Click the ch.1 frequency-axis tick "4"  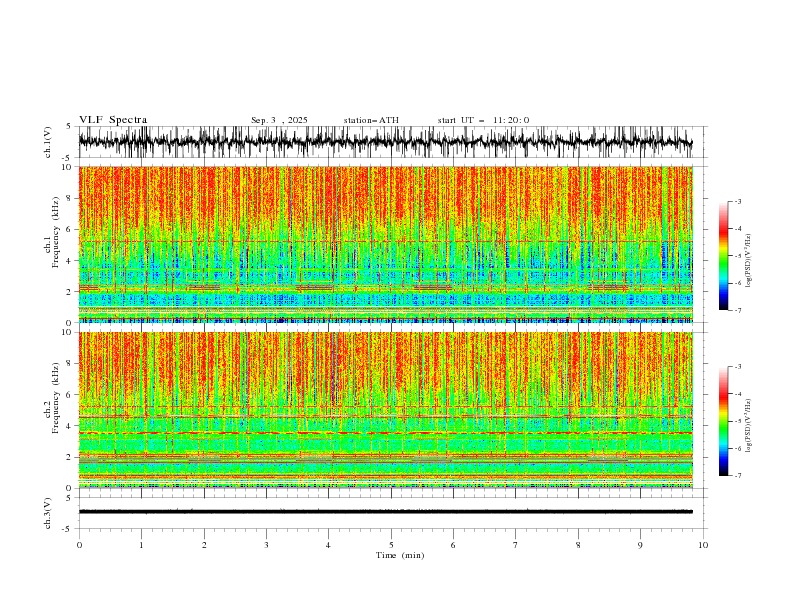(x=70, y=261)
